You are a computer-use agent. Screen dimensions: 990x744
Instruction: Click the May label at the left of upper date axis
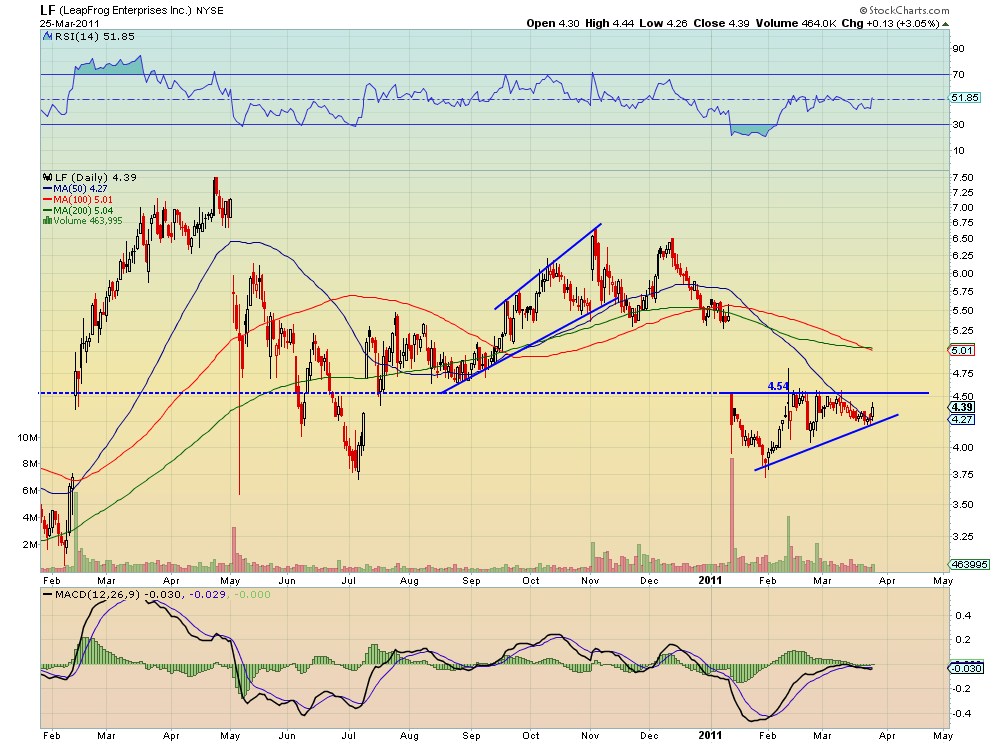coord(230,580)
